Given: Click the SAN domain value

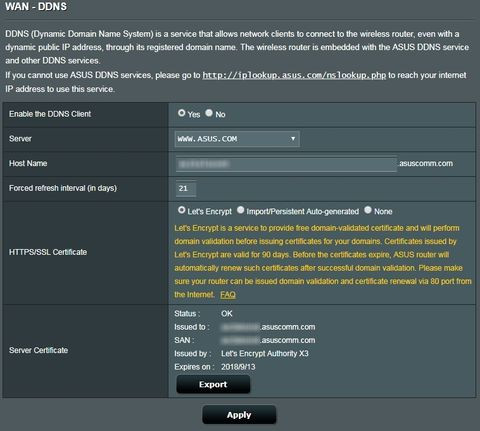Looking at the screenshot, I should tap(268, 340).
